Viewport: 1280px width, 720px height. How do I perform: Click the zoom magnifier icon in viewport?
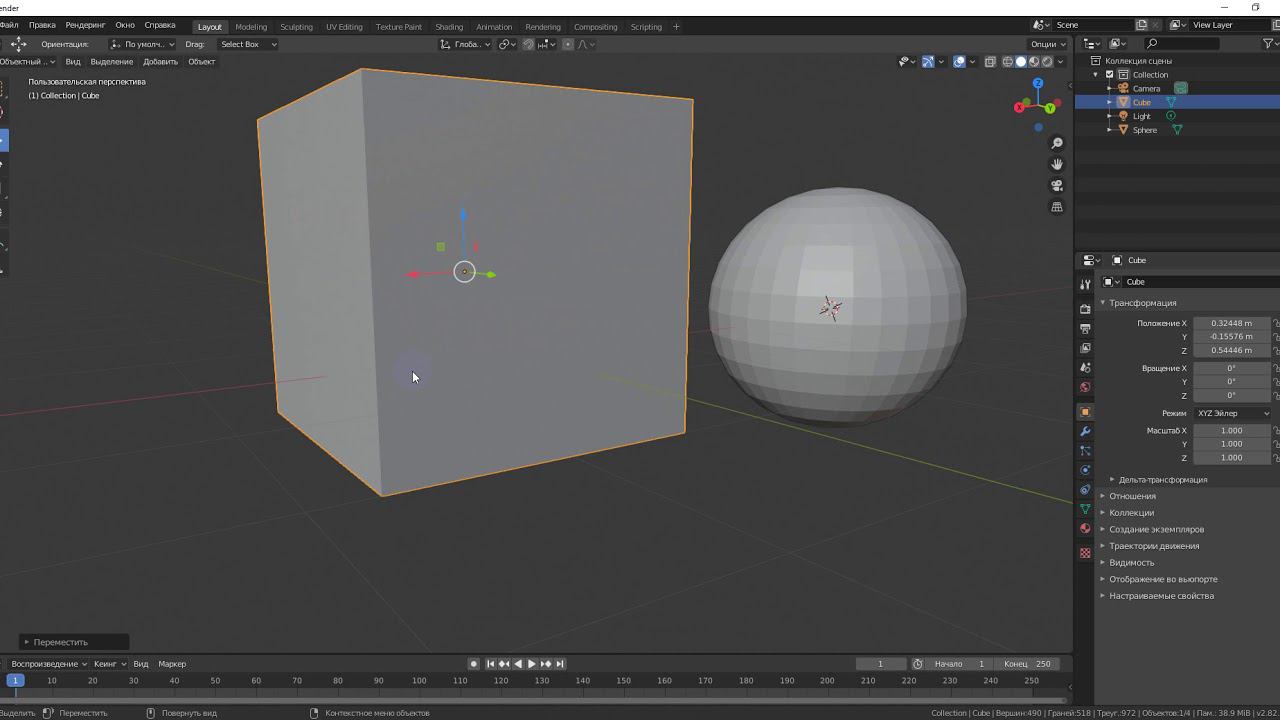click(x=1057, y=143)
